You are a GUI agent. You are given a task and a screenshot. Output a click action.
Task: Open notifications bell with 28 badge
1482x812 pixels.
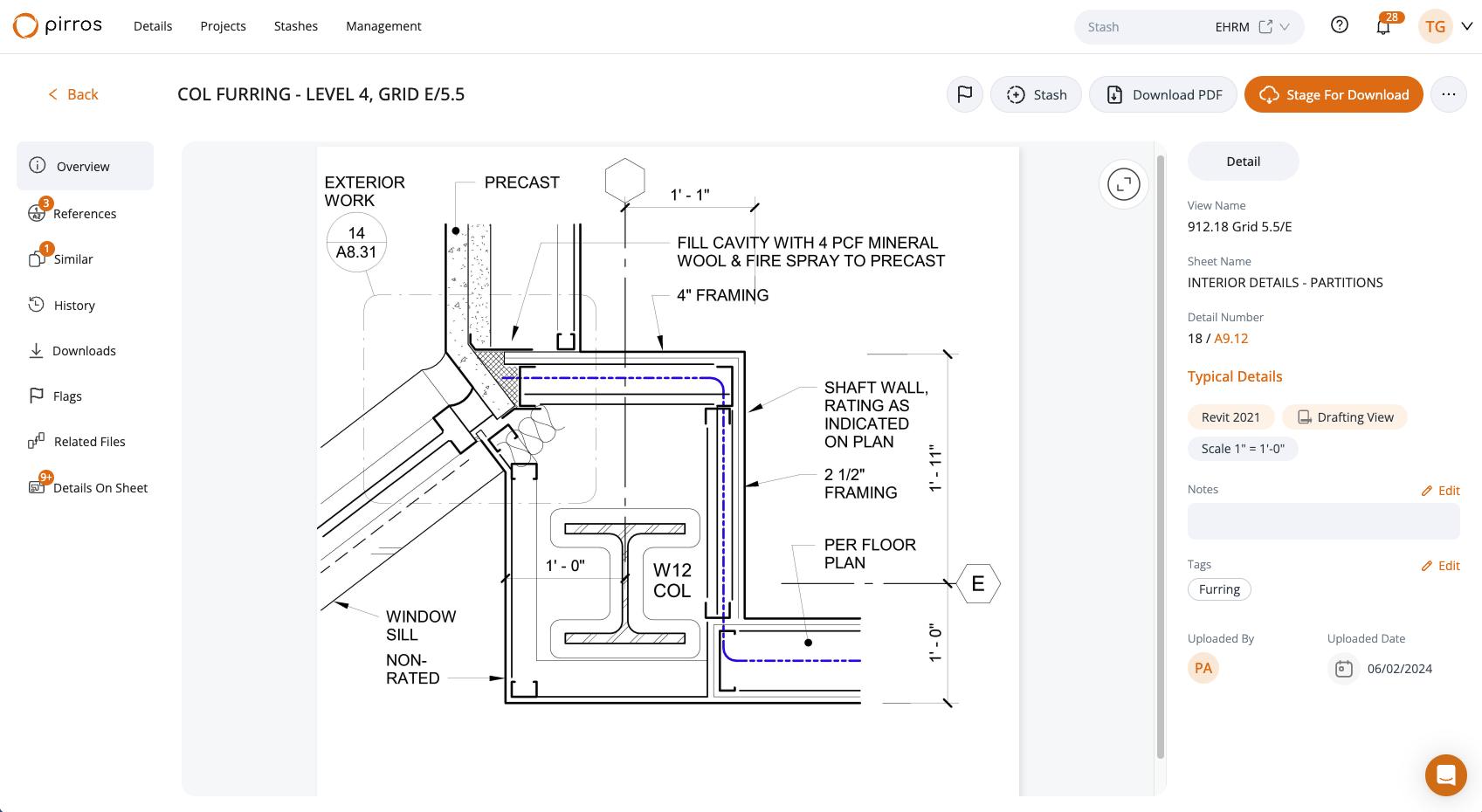(x=1383, y=27)
